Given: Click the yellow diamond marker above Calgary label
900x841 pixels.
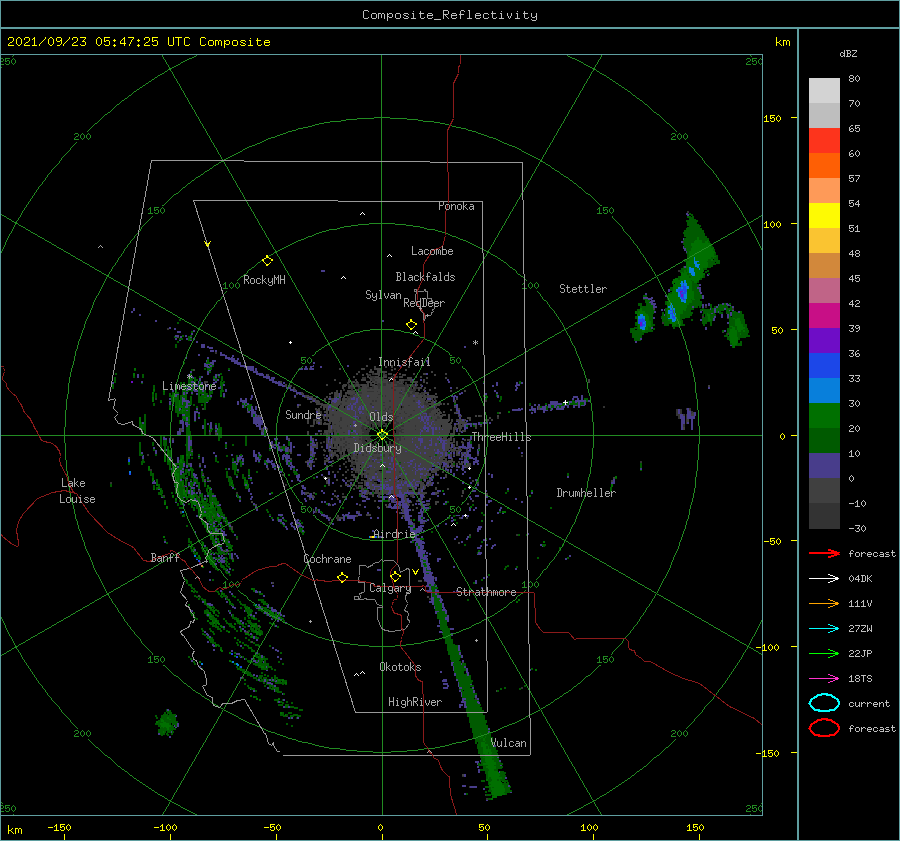Looking at the screenshot, I should click(x=395, y=576).
